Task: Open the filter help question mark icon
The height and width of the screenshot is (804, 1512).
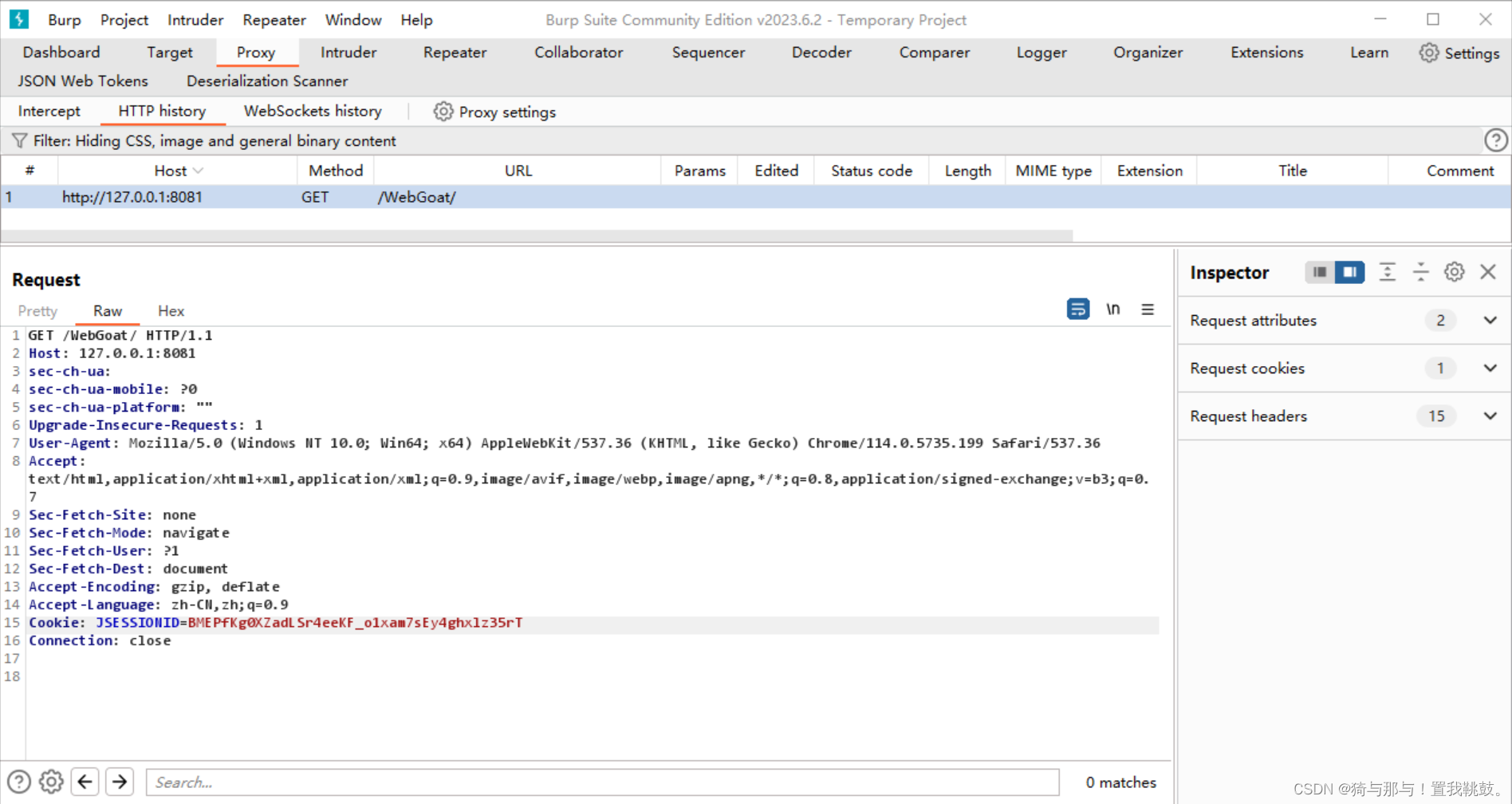Action: click(x=1495, y=140)
